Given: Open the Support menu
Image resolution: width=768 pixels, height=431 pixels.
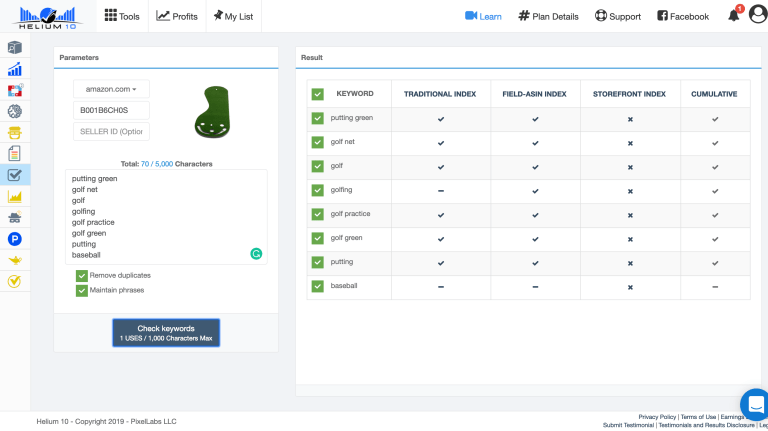Looking at the screenshot, I should [618, 16].
